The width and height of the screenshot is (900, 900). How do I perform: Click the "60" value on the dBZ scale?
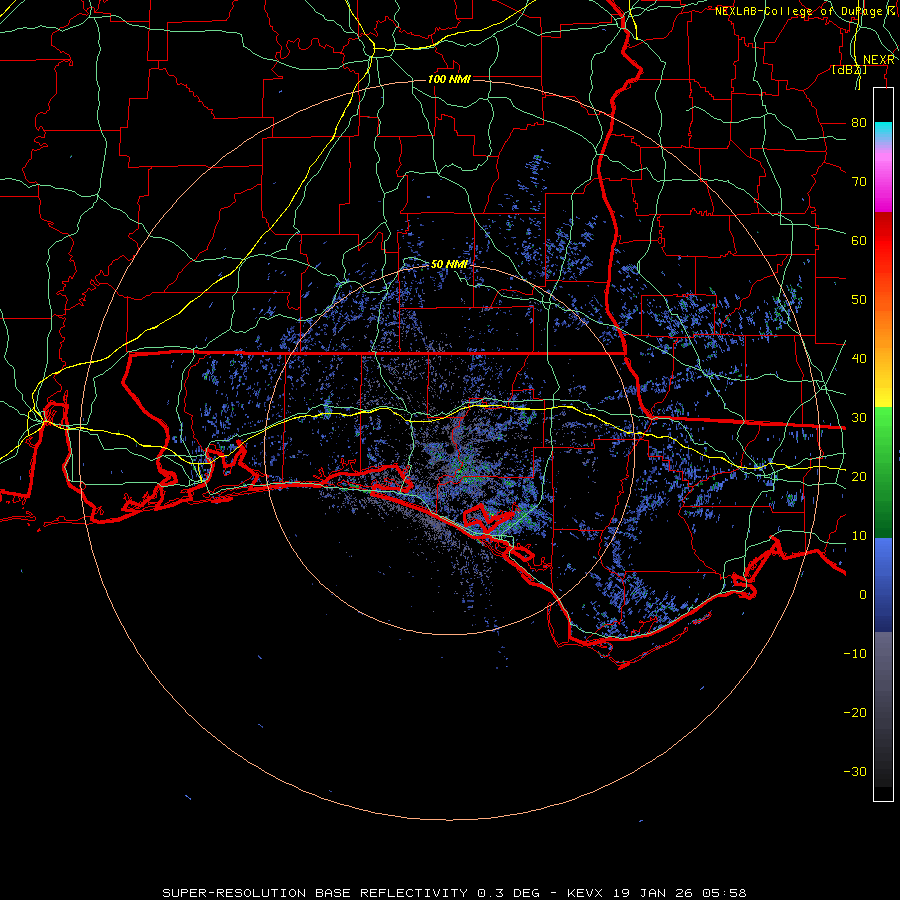(859, 240)
